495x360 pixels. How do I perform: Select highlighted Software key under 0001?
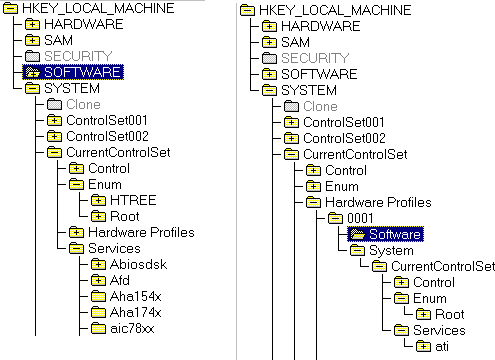[x=386, y=234]
